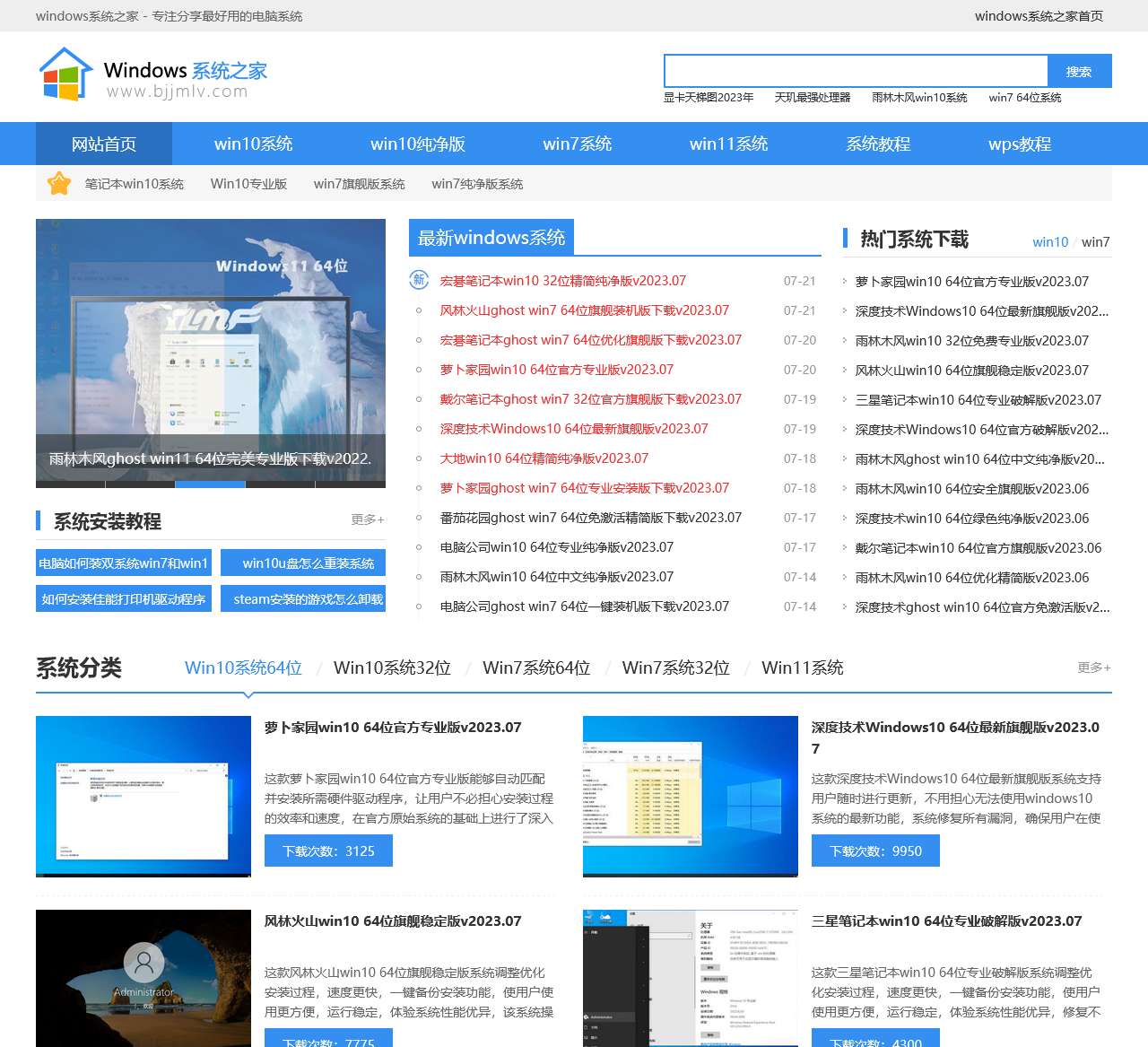1148x1047 pixels.
Task: Click the 下载次数：9950 button
Action: 875,851
